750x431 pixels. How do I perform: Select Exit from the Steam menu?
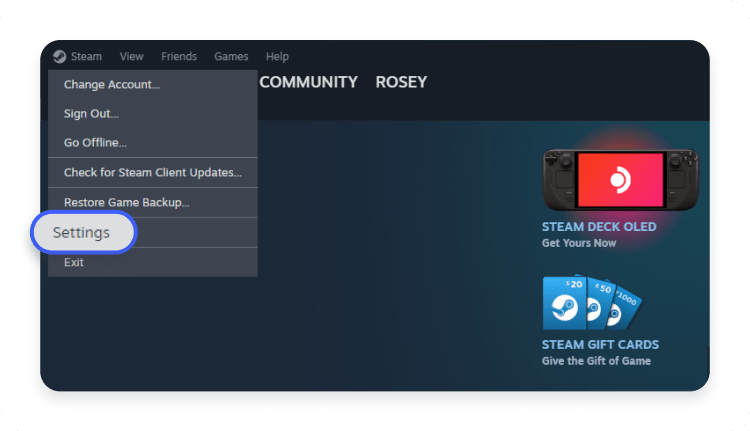click(x=153, y=262)
